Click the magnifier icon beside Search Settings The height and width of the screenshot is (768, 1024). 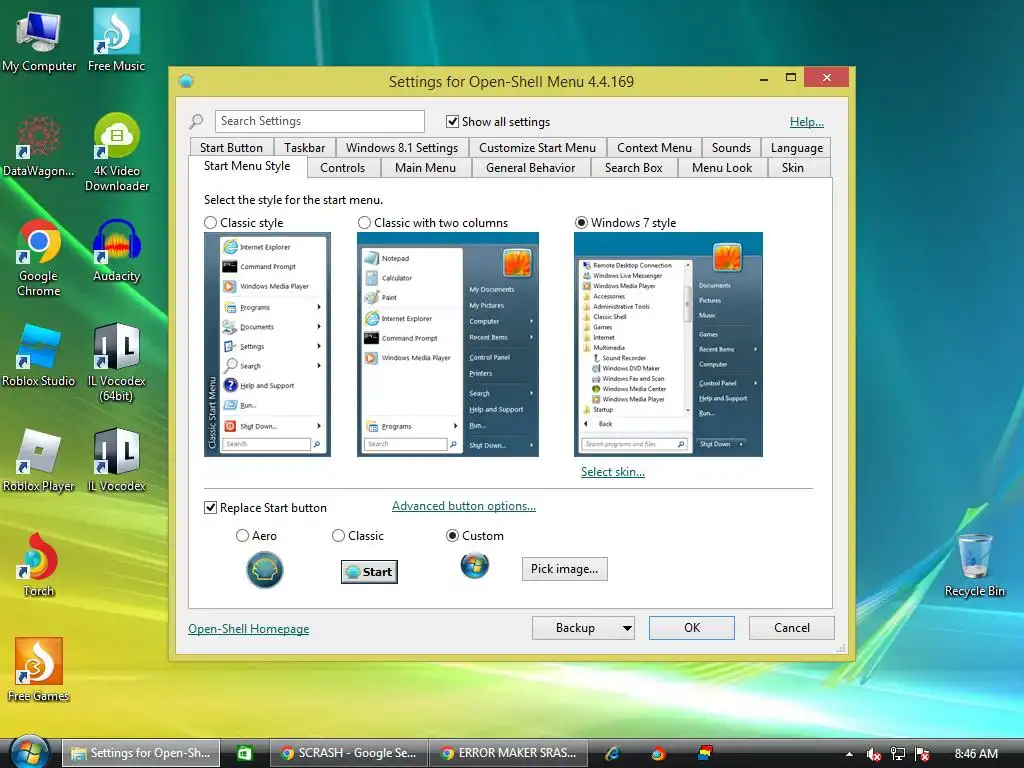tap(196, 121)
